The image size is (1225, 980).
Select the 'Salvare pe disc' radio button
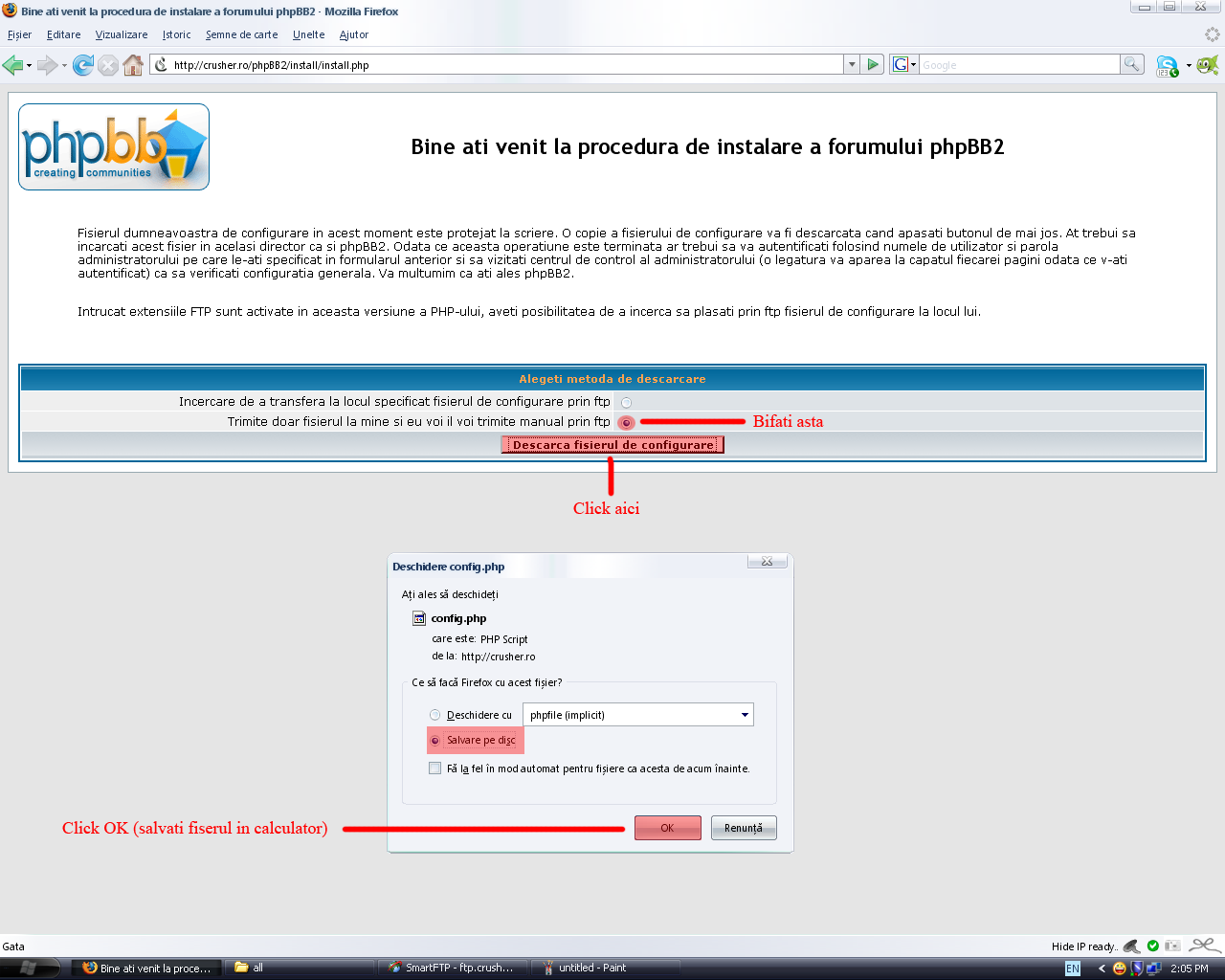435,740
